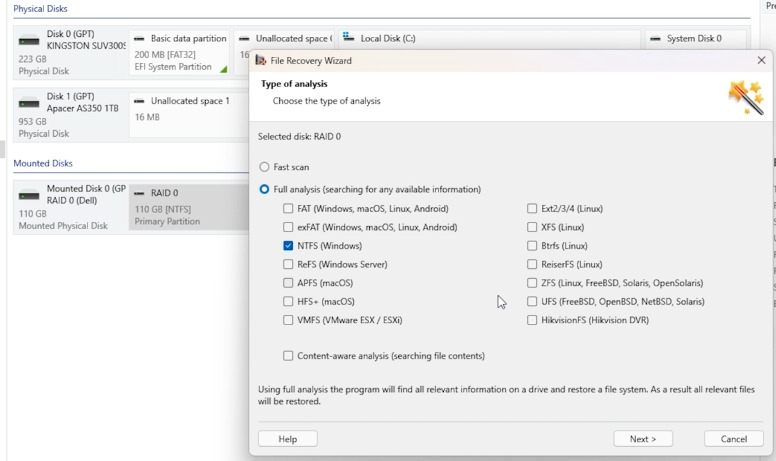The width and height of the screenshot is (776, 461).
Task: Enable the HFS+ (macOS) checkbox
Action: coord(288,301)
